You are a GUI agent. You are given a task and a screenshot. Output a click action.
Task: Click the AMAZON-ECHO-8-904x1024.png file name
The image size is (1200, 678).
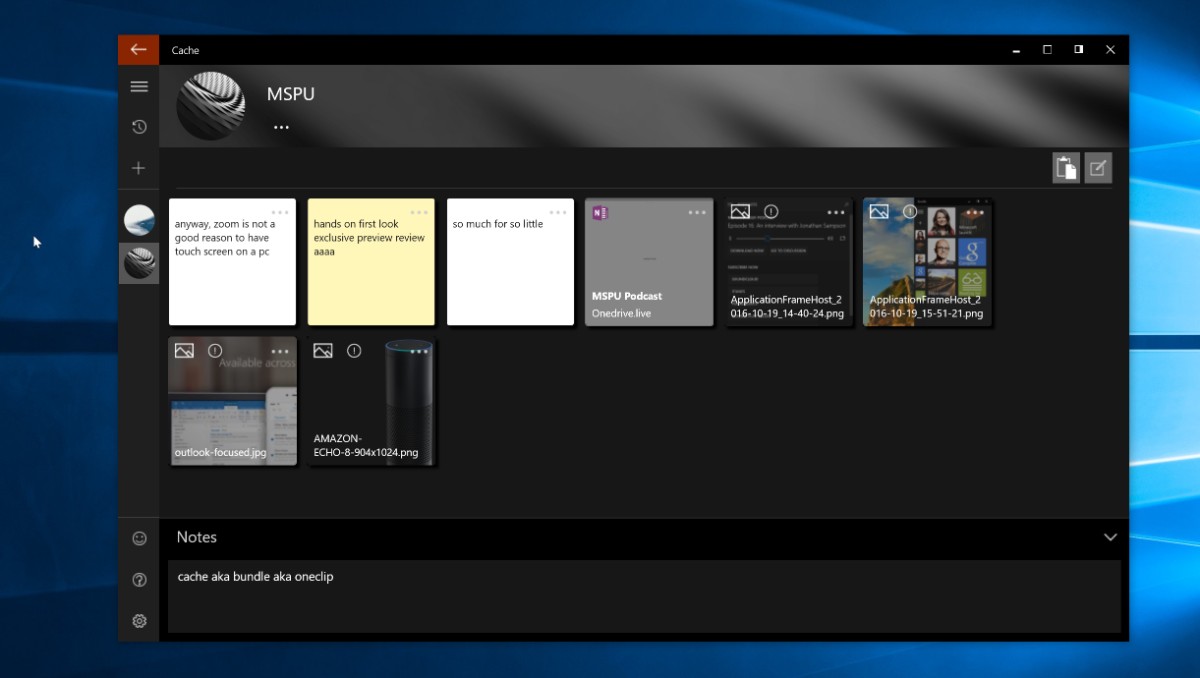[x=366, y=445]
